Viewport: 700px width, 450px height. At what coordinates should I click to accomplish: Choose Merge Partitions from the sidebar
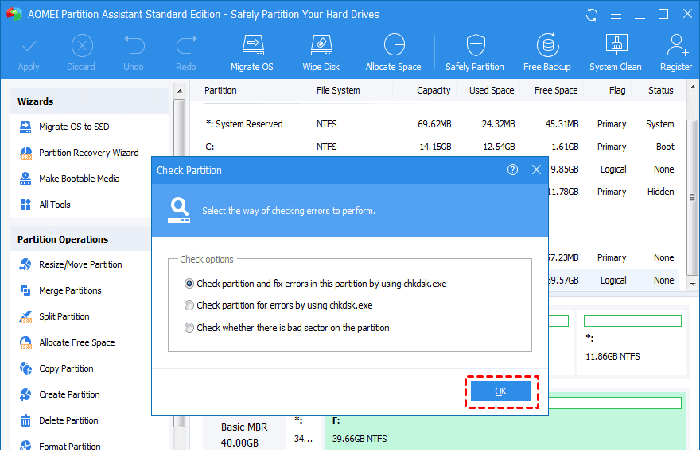point(70,291)
